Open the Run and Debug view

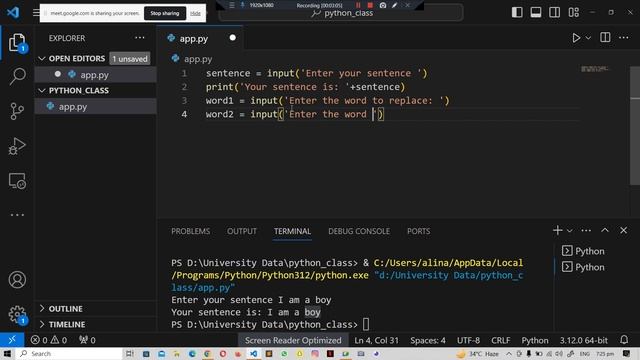coord(17,146)
